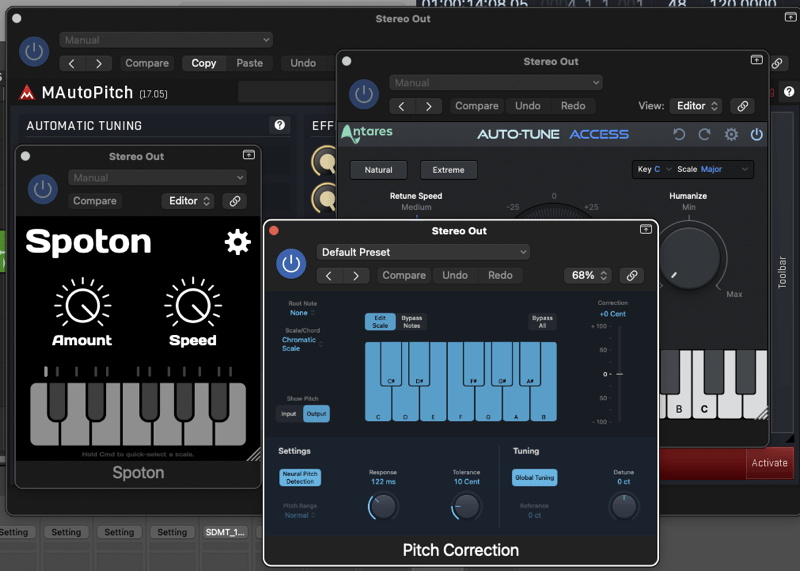Click Compare in Spoton window
This screenshot has height=571, width=800.
pyautogui.click(x=95, y=201)
